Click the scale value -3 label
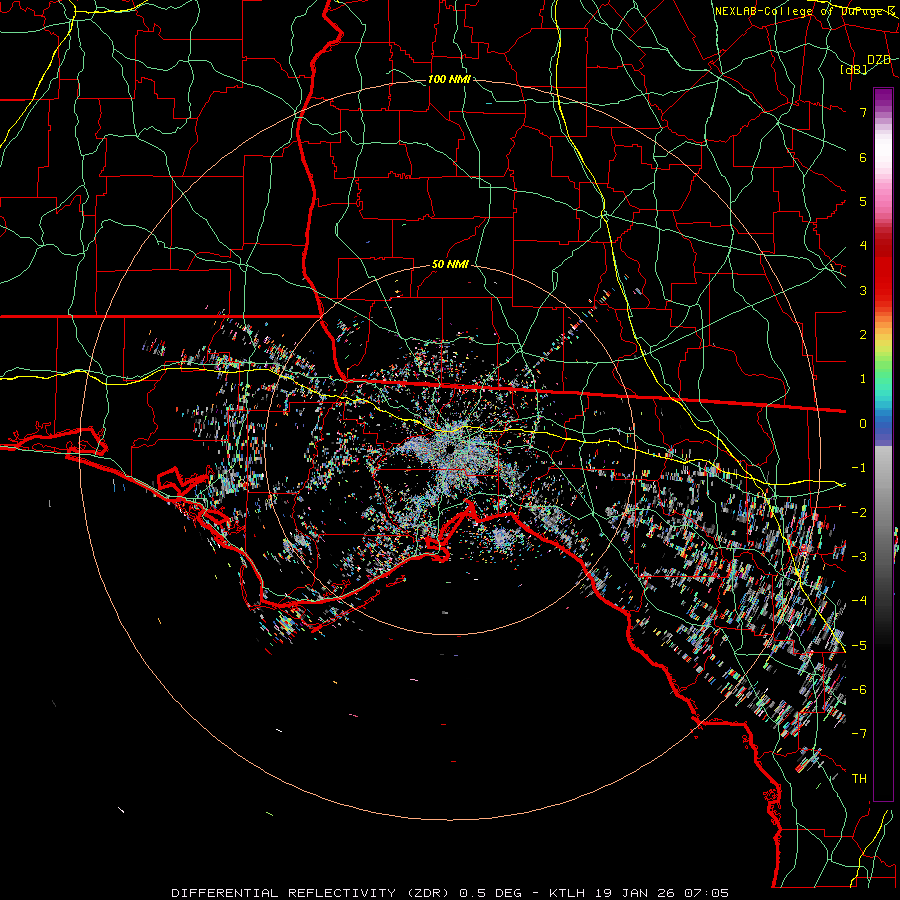This screenshot has height=900, width=900. pos(859,557)
